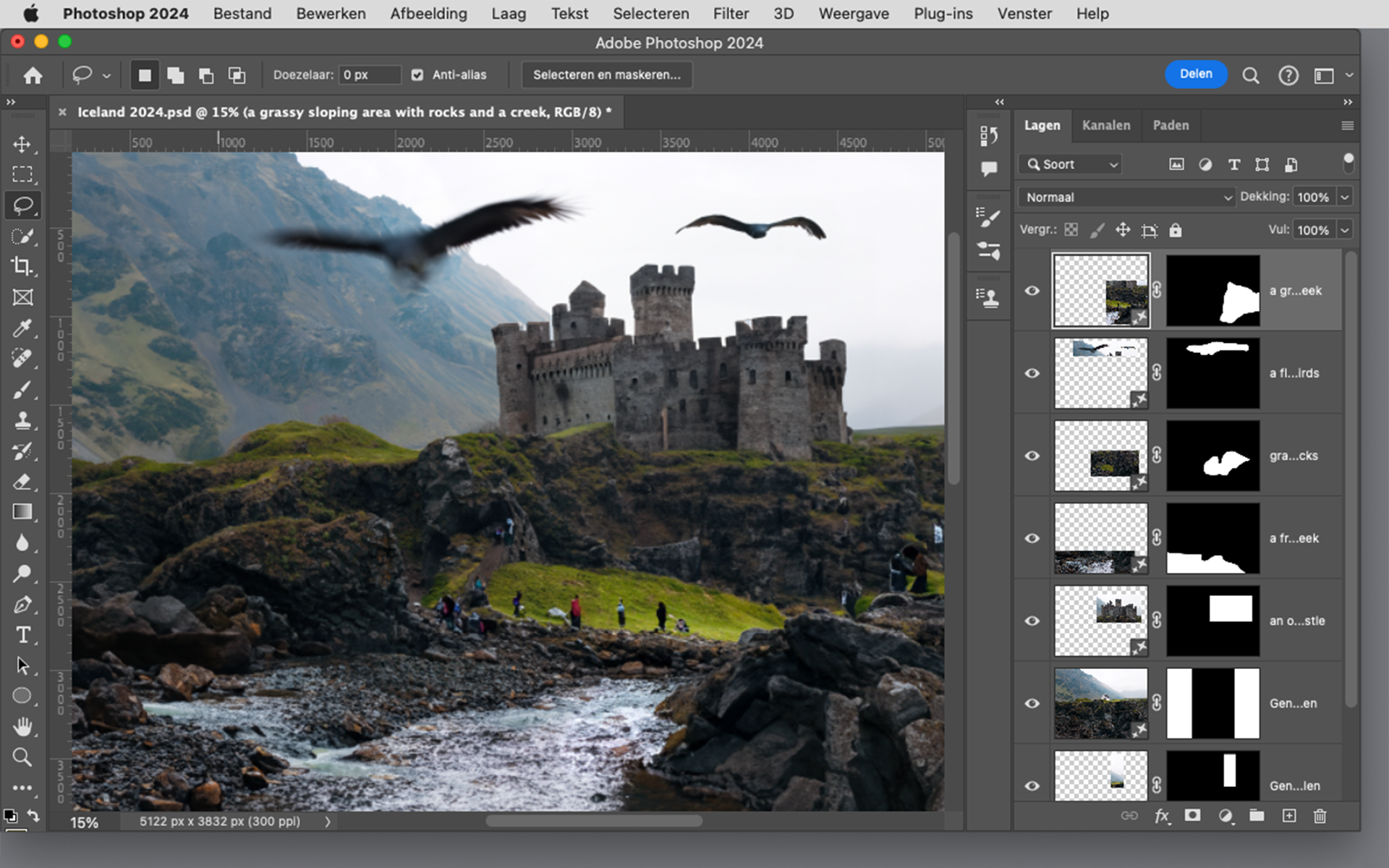This screenshot has width=1389, height=868.
Task: Select the Crop tool
Action: [22, 266]
